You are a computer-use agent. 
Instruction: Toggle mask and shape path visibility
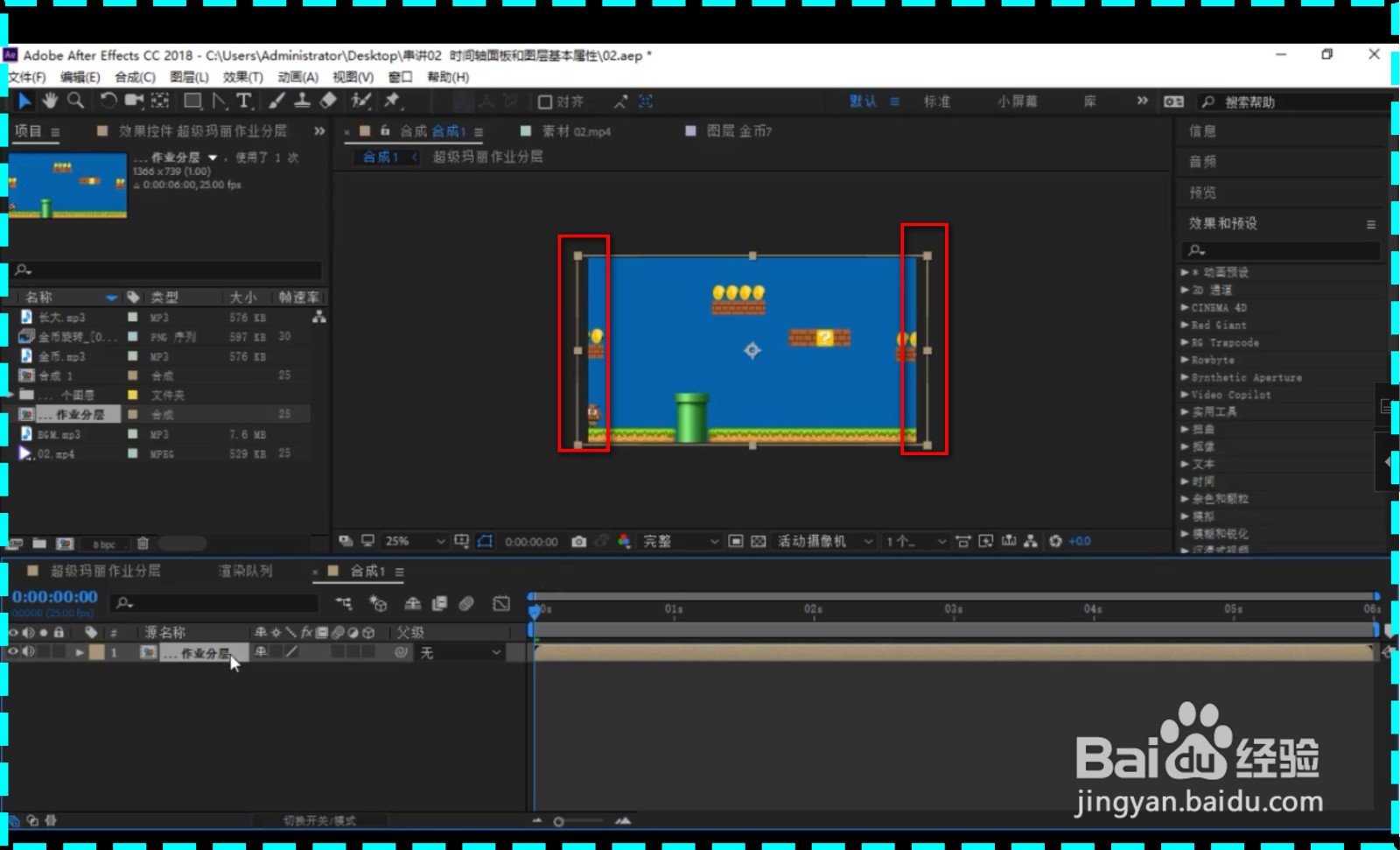[x=485, y=542]
